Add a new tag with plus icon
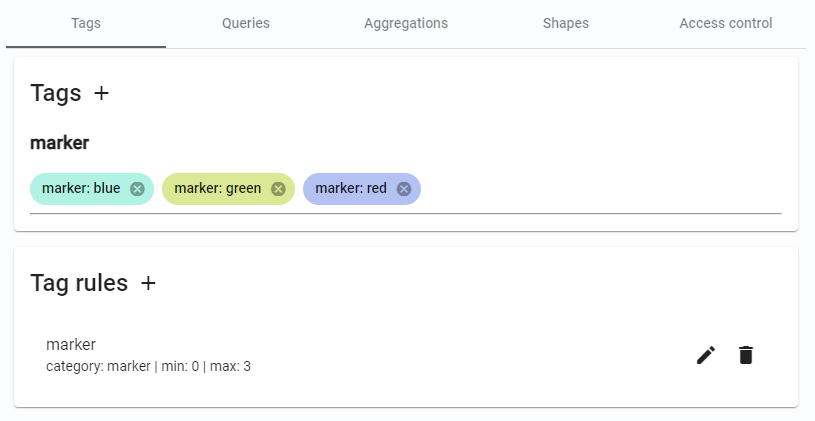The height and width of the screenshot is (421, 815). point(101,93)
